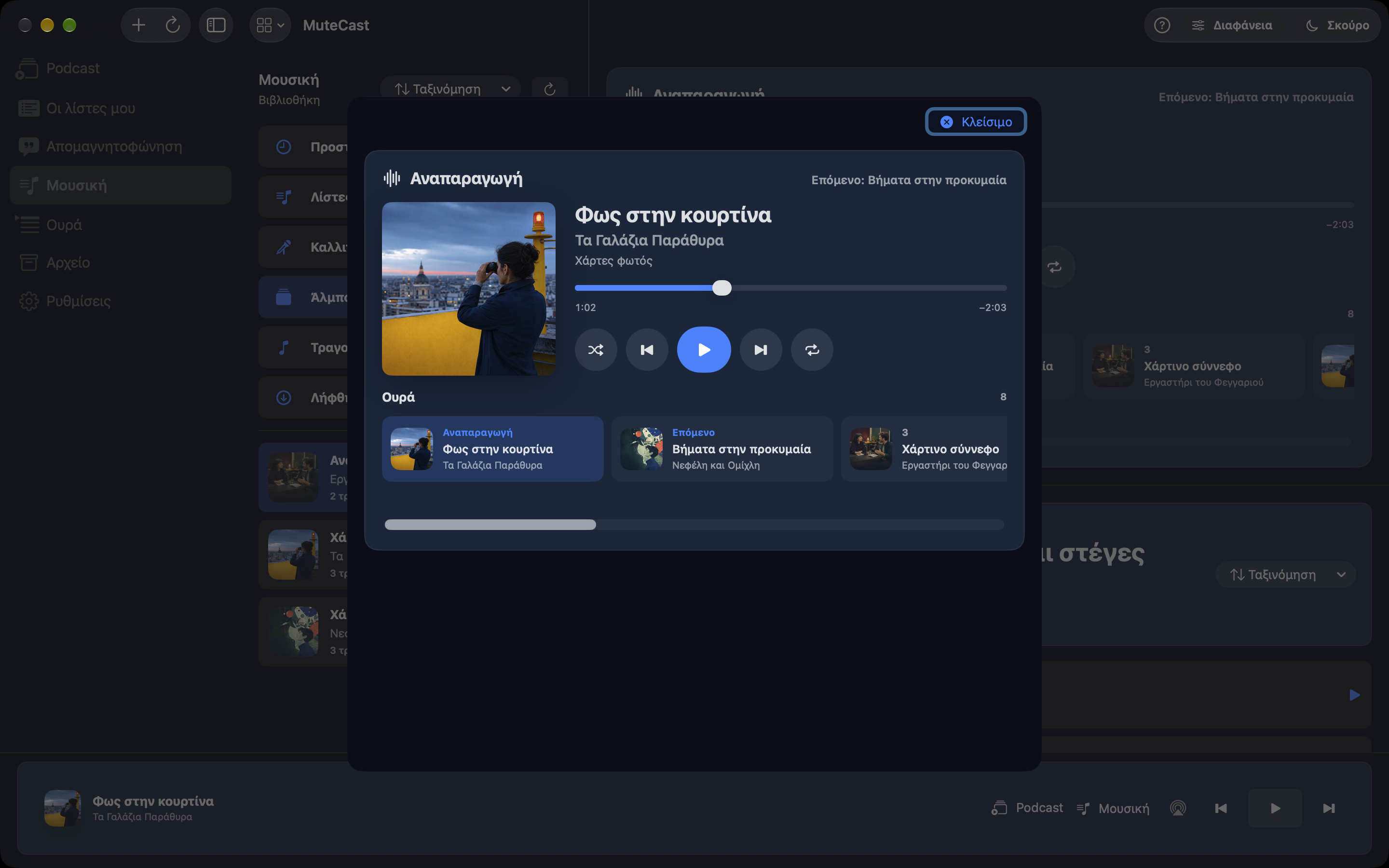Toggle repeat in the player dialog
The width and height of the screenshot is (1389, 868).
point(812,350)
